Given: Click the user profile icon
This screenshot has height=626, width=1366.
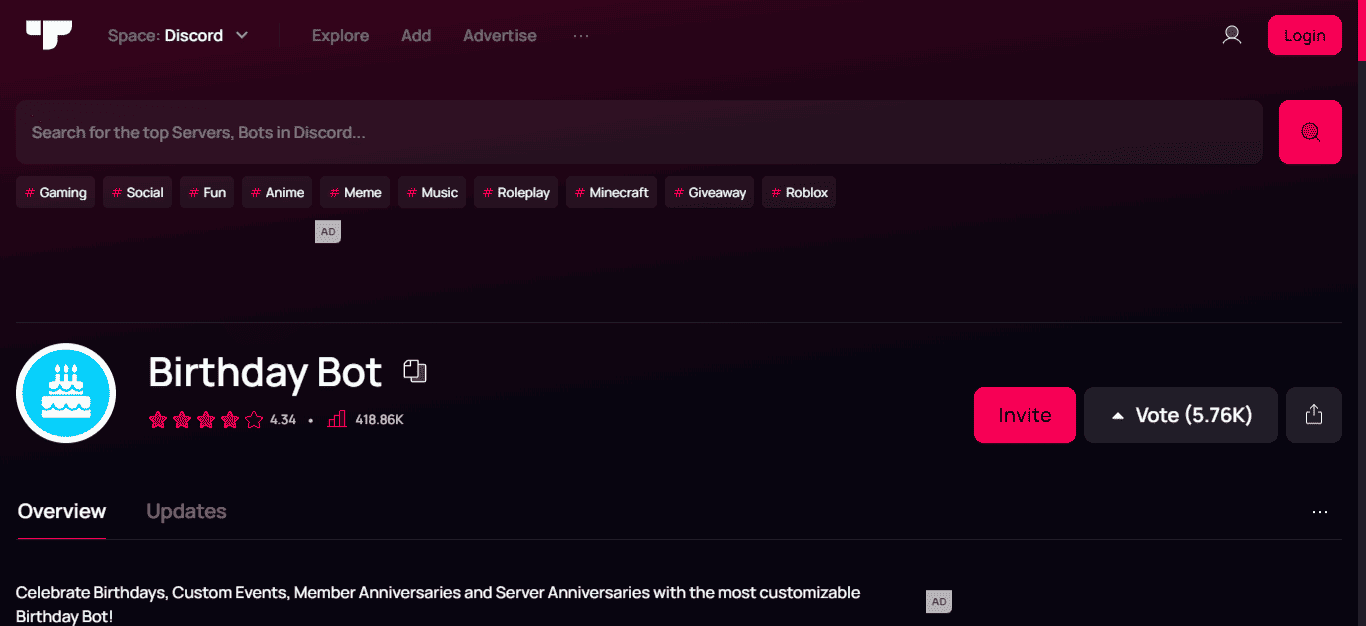Looking at the screenshot, I should click(1232, 35).
